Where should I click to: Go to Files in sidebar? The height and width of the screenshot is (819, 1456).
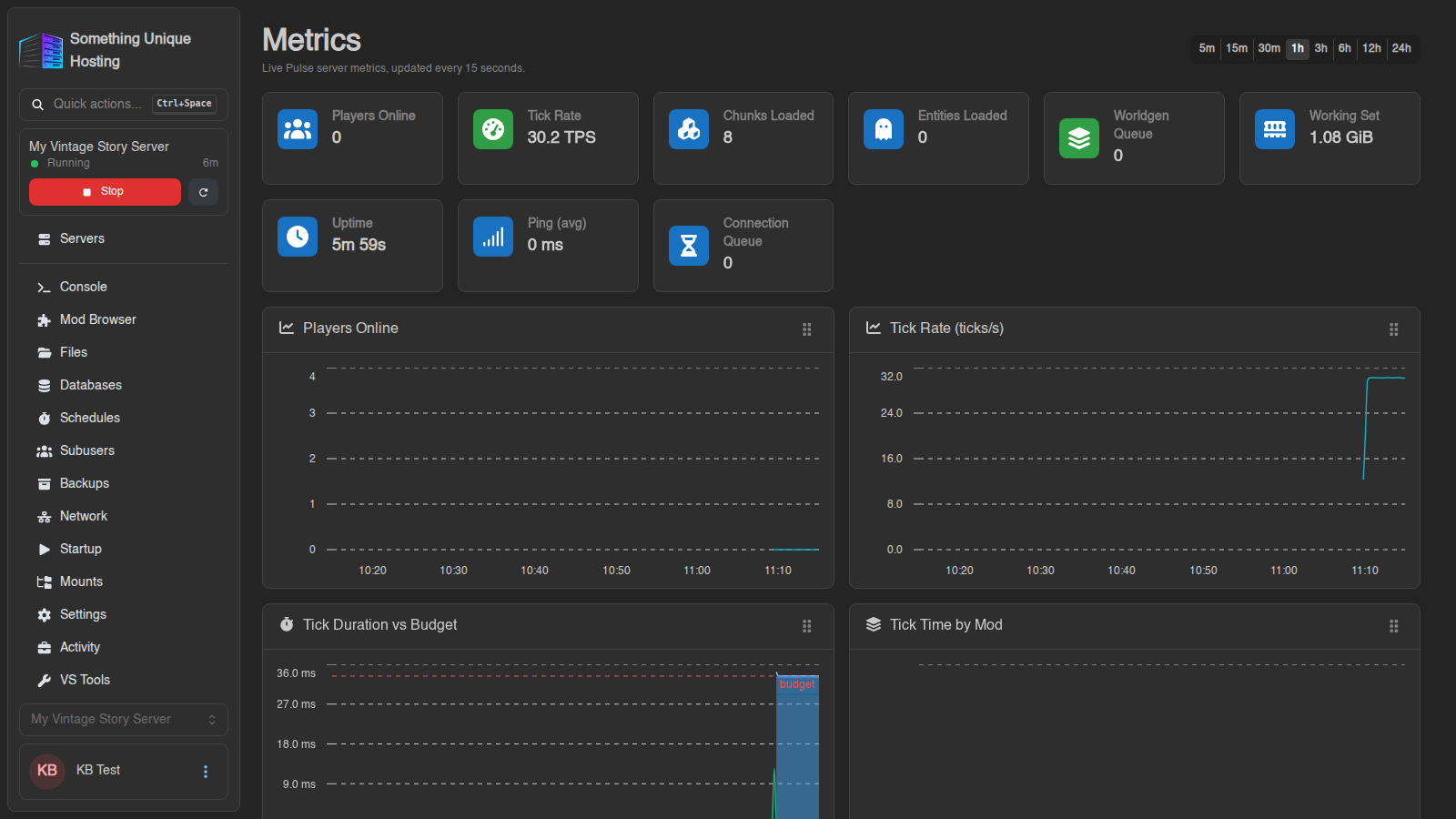tap(124, 352)
